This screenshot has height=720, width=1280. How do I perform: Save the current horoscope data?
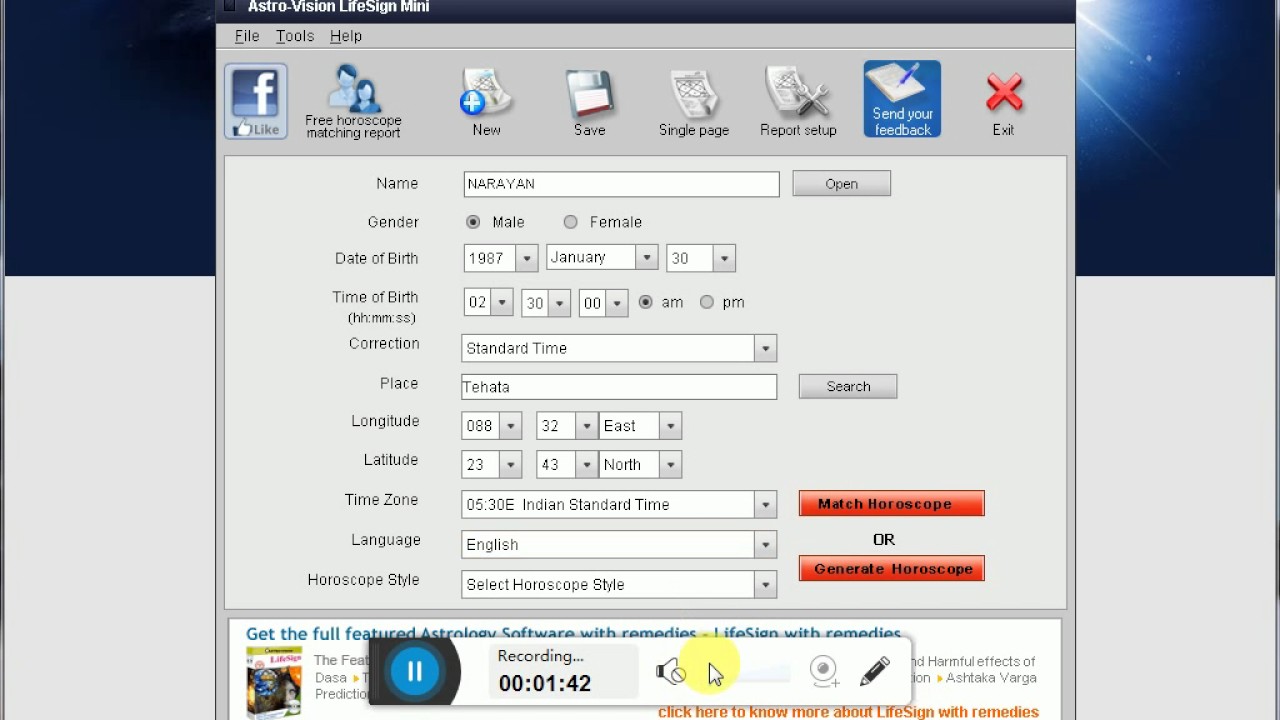coord(589,101)
